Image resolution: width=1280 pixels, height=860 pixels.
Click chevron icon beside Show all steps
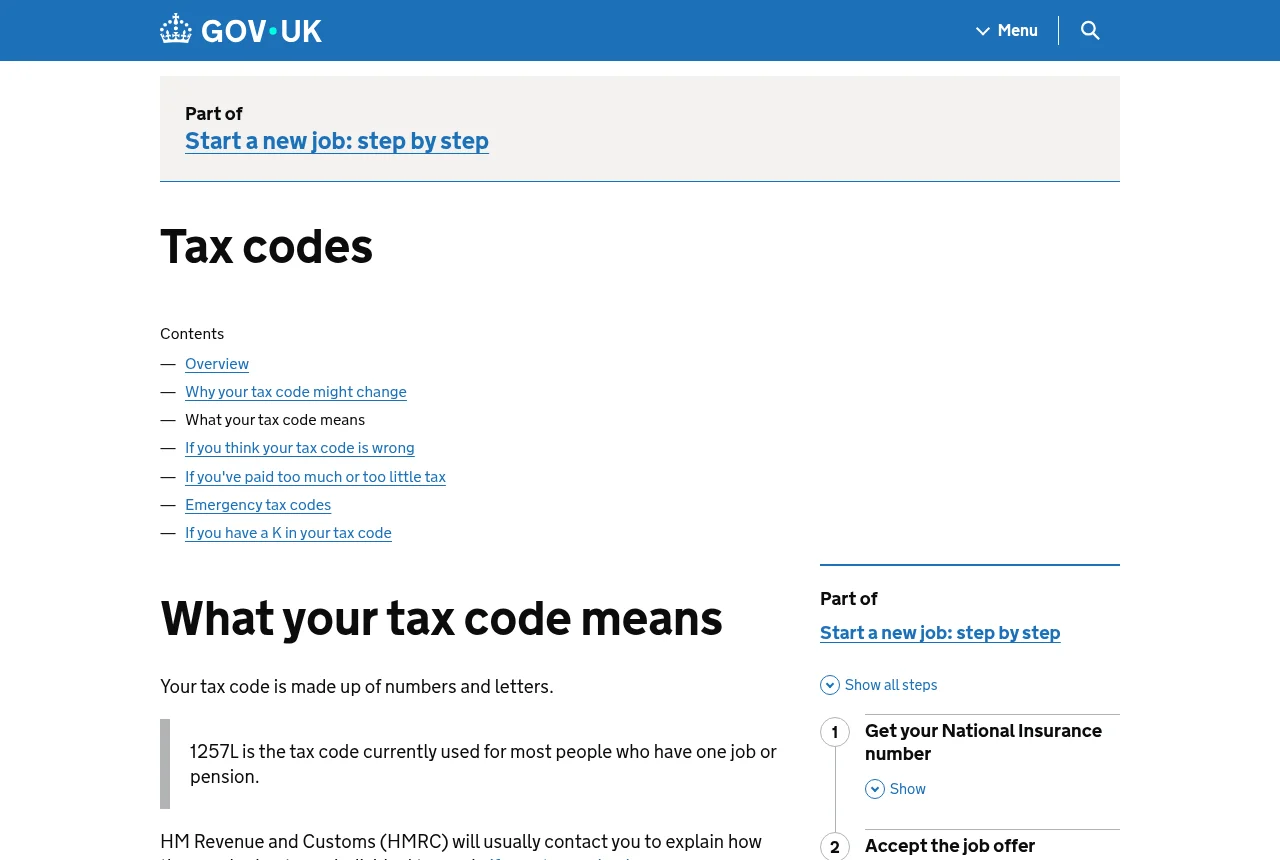[x=830, y=685]
